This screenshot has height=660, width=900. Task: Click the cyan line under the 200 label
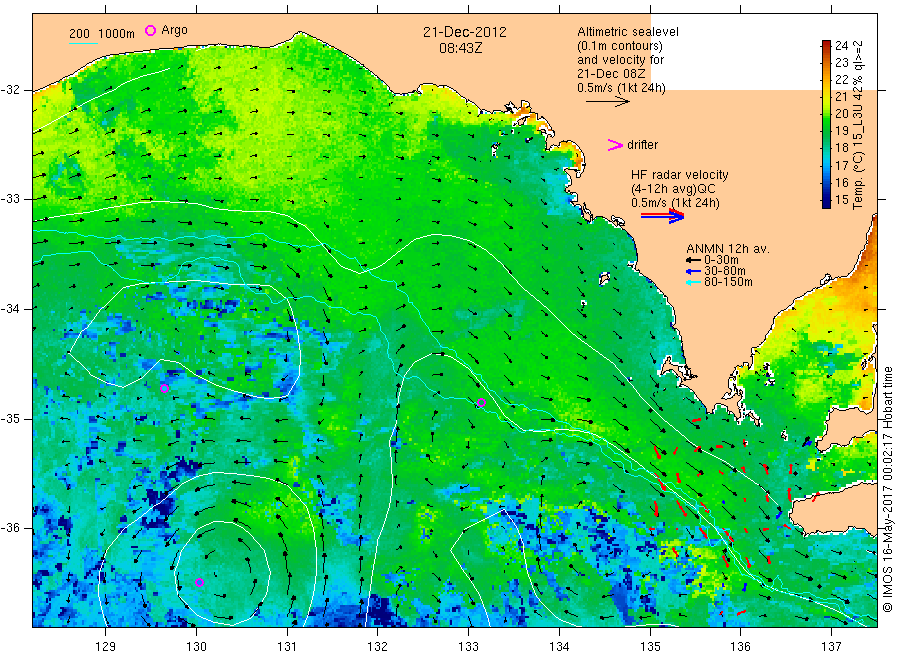(83, 43)
